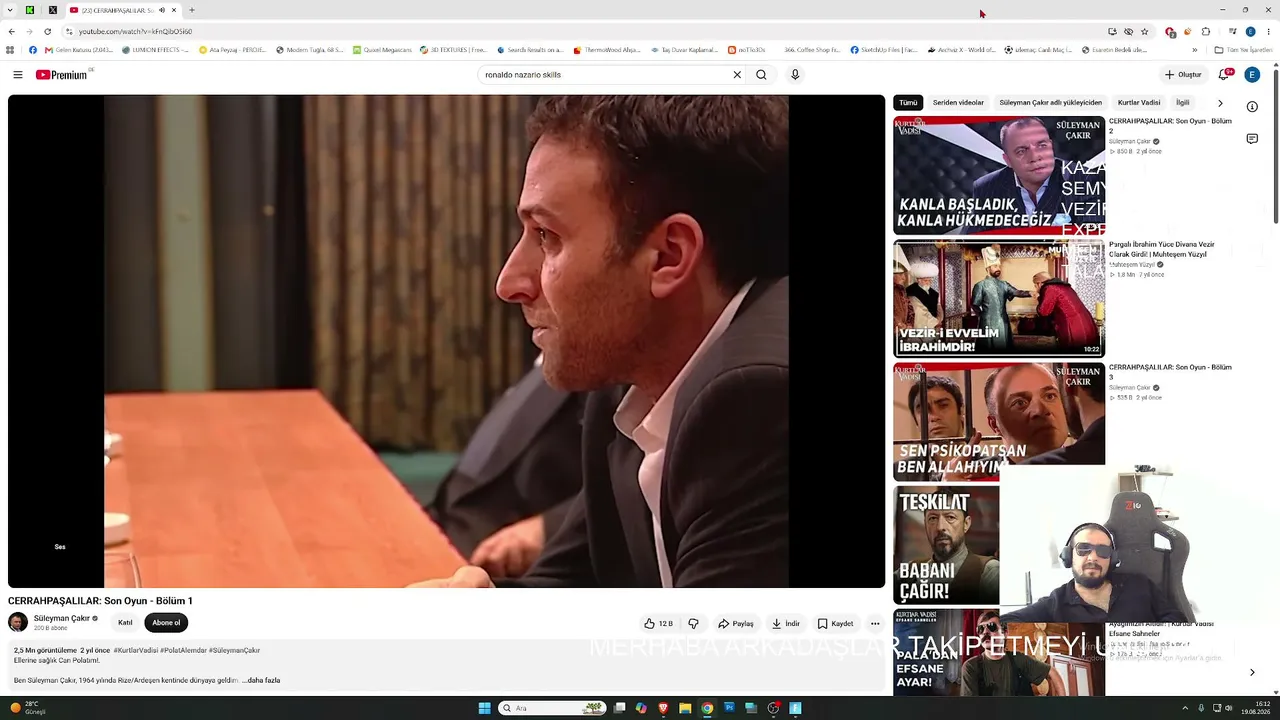This screenshot has height=720, width=1280.
Task: Select the 'Kurtlar Vadisi' chip
Action: point(1139,103)
